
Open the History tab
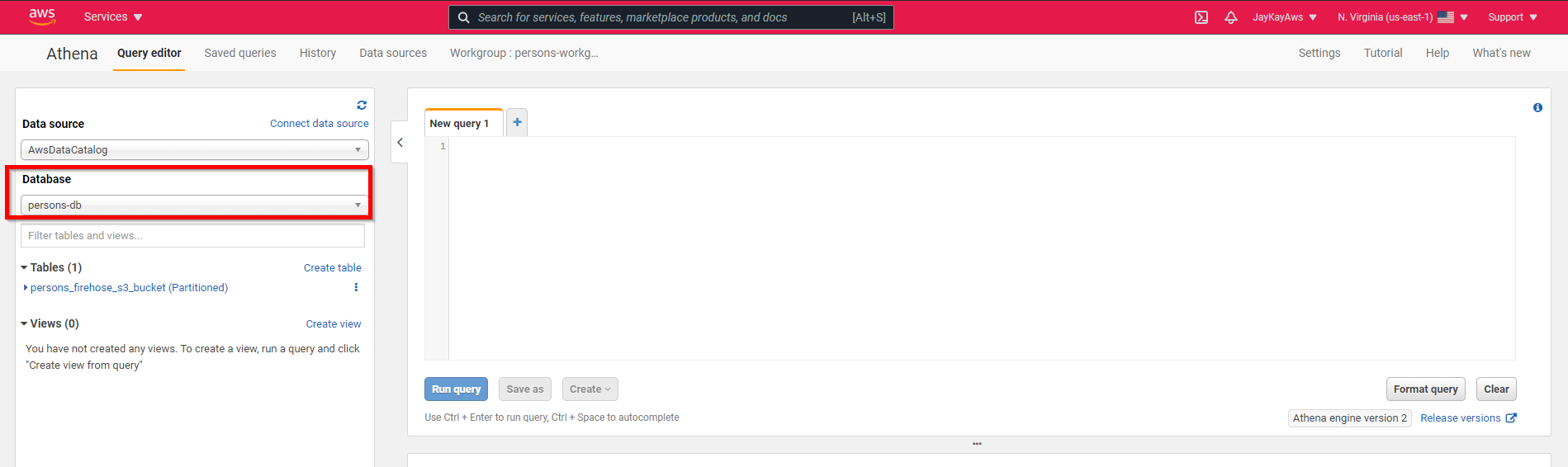point(317,53)
